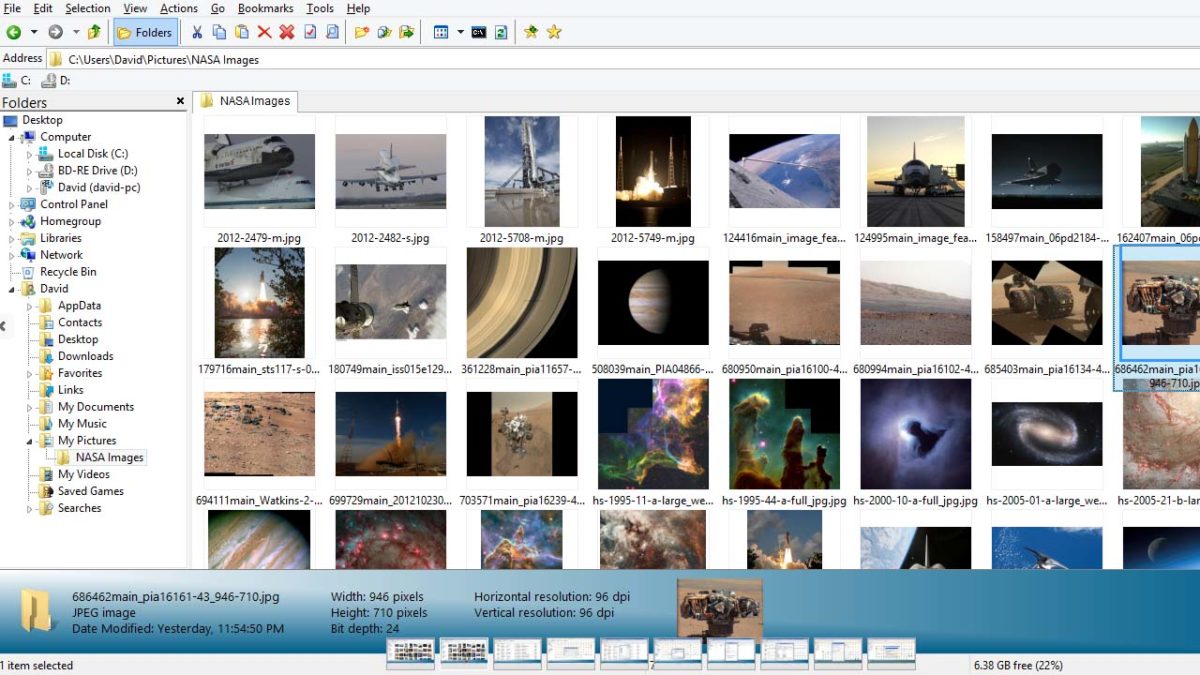Go up one level with the folder-up icon

(x=94, y=31)
